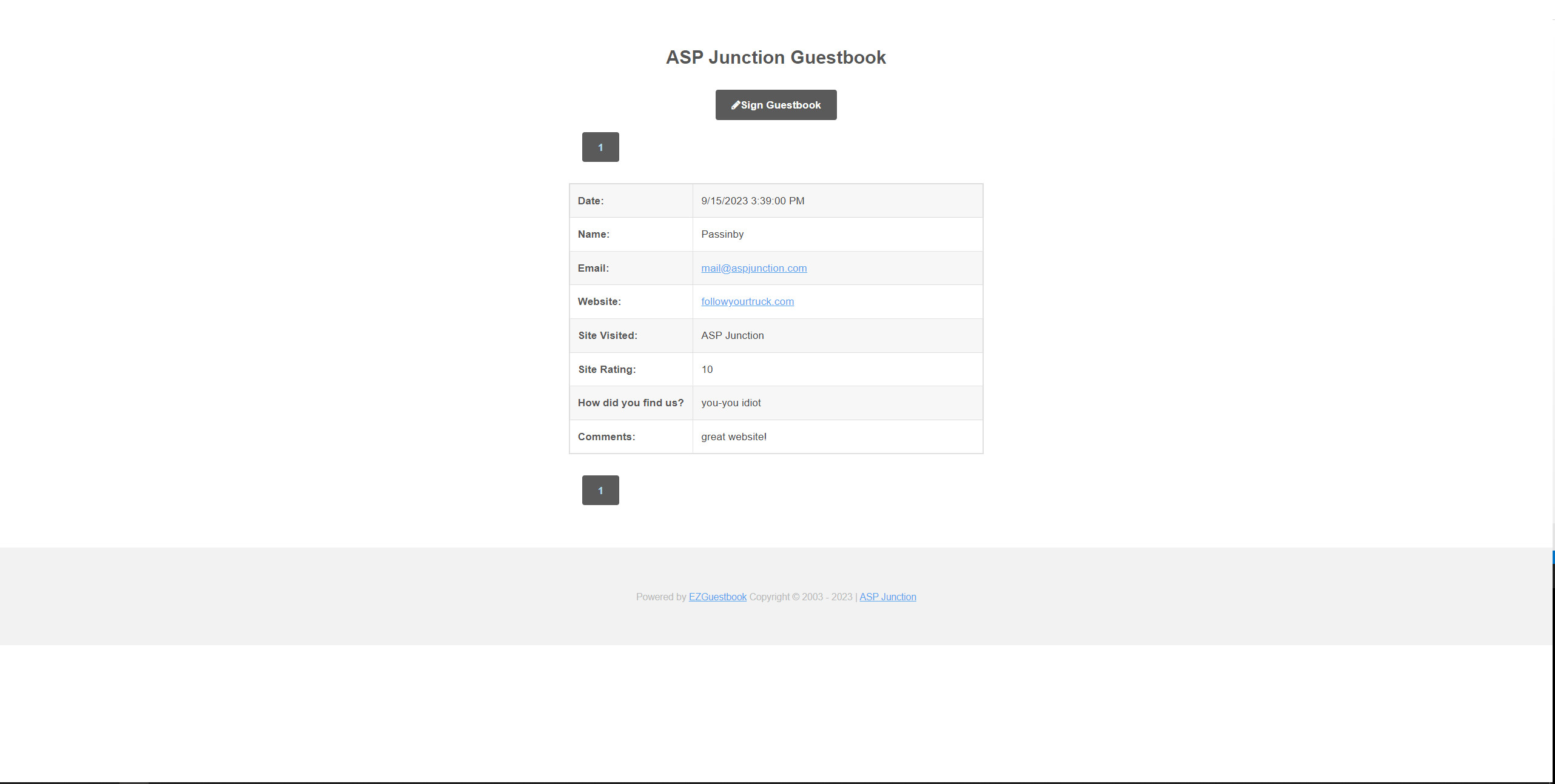Open the followyourtruck.com website link

(x=747, y=301)
